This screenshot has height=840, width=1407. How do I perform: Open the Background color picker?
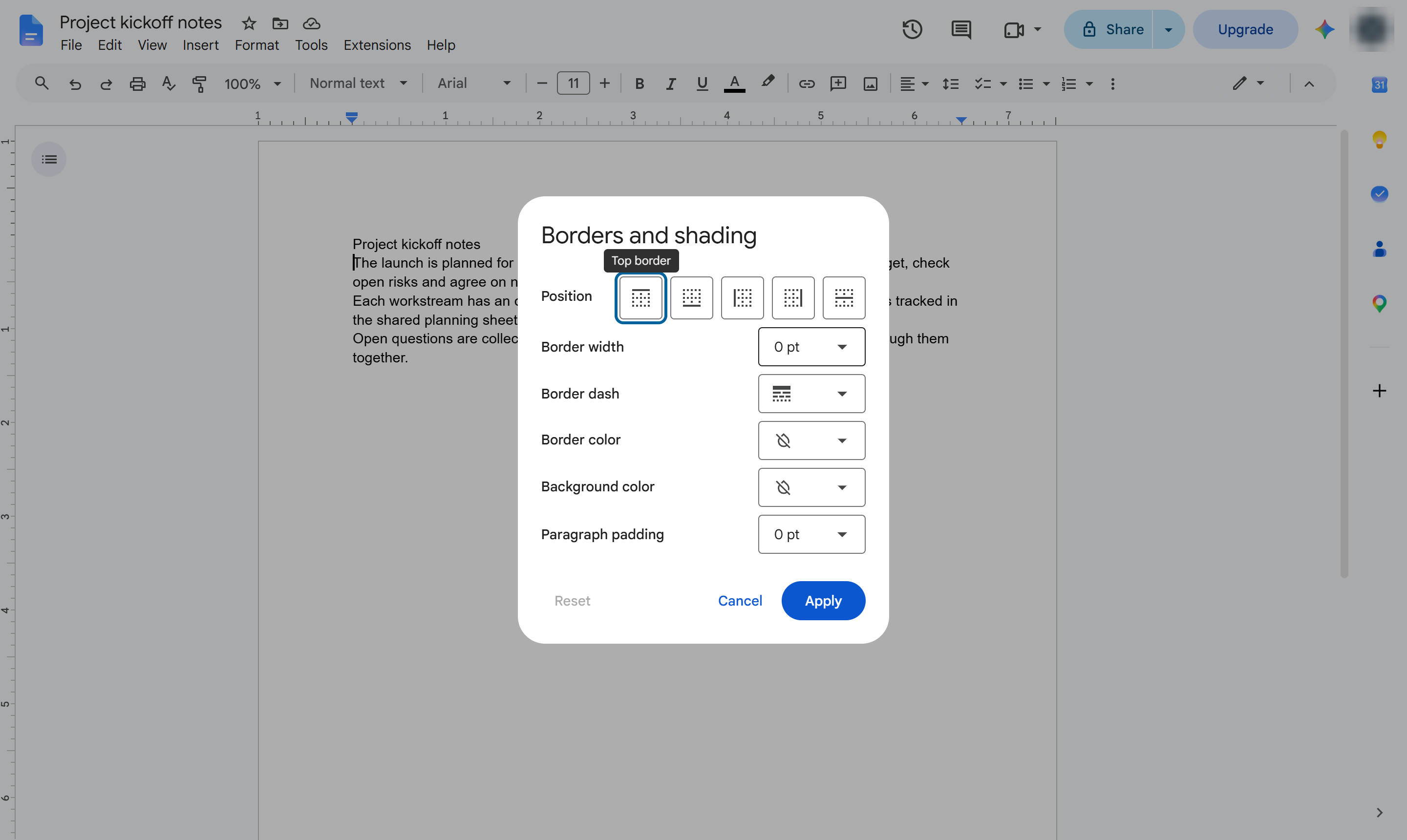[811, 487]
